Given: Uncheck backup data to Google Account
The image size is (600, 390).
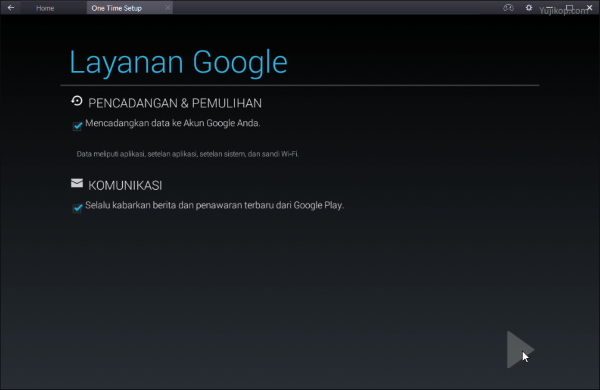Looking at the screenshot, I should tap(77, 126).
